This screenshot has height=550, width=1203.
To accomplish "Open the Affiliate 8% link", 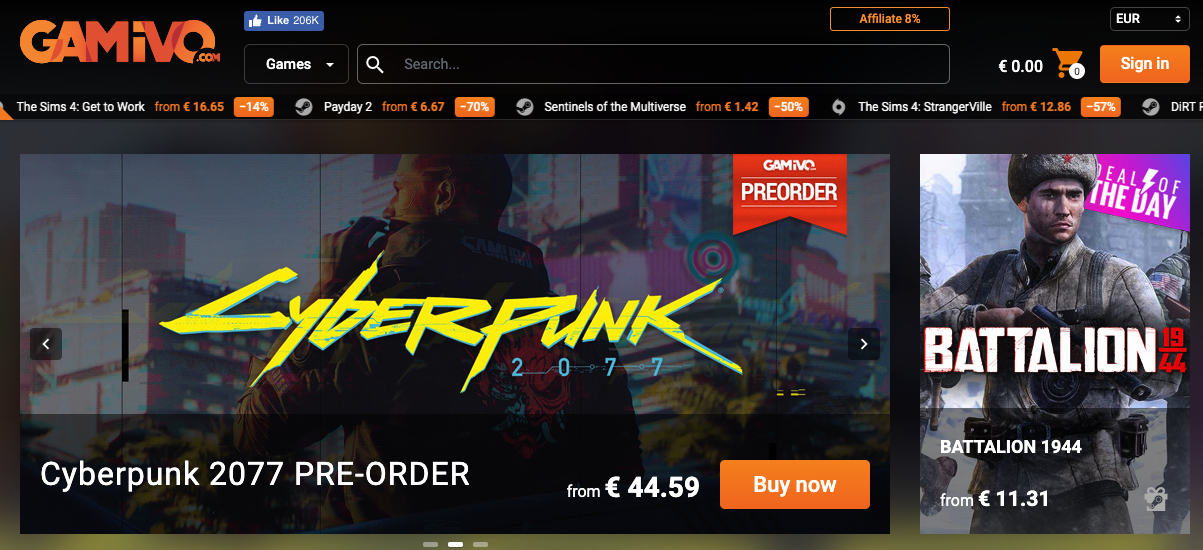I will (890, 19).
